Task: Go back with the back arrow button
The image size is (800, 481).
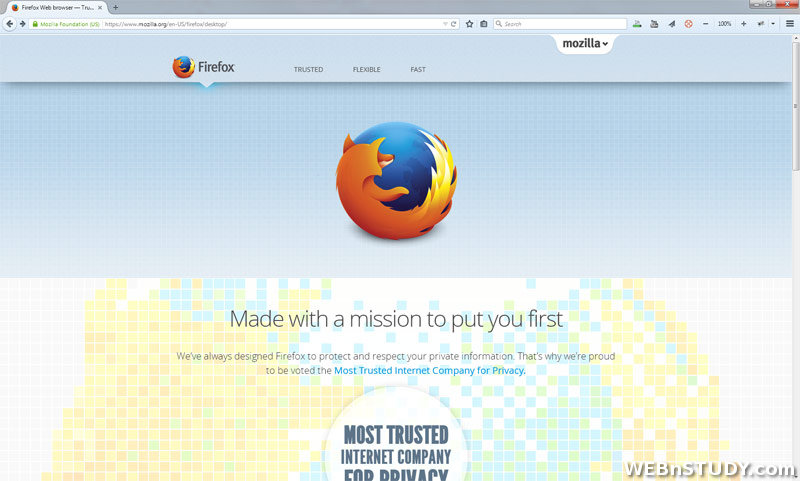Action: 9,24
